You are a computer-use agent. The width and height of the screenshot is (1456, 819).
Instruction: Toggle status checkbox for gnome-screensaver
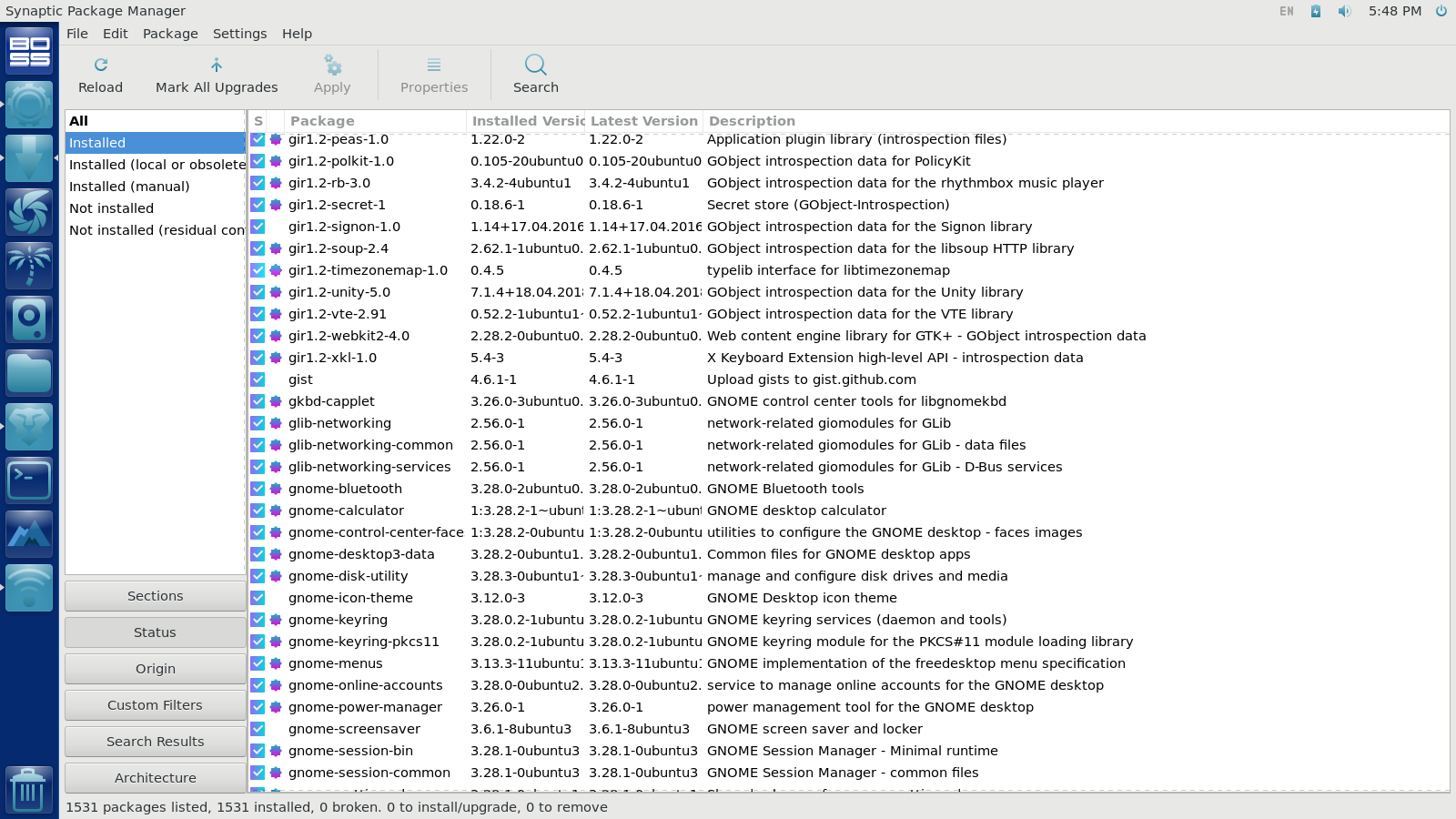(258, 729)
